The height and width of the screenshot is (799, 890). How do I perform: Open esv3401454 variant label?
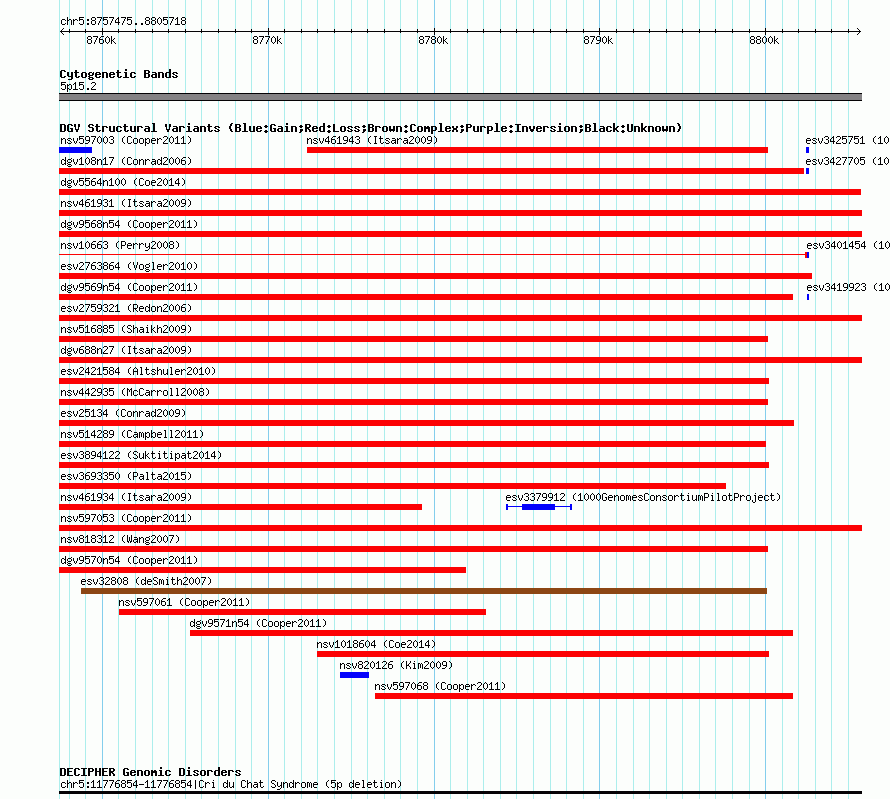click(847, 245)
